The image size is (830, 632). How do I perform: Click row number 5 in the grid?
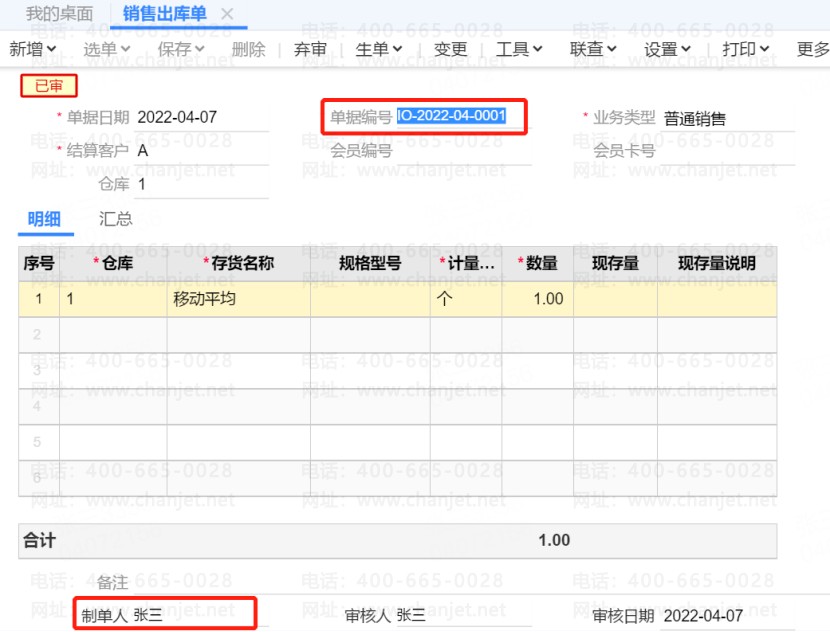pos(37,442)
